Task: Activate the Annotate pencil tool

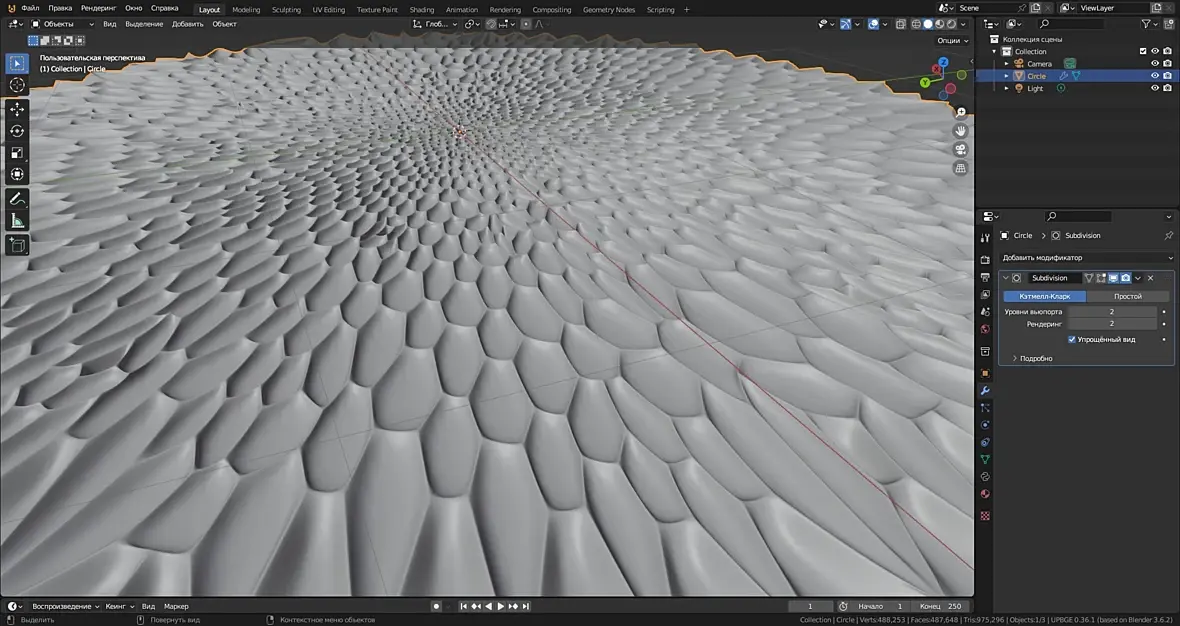Action: click(x=17, y=199)
